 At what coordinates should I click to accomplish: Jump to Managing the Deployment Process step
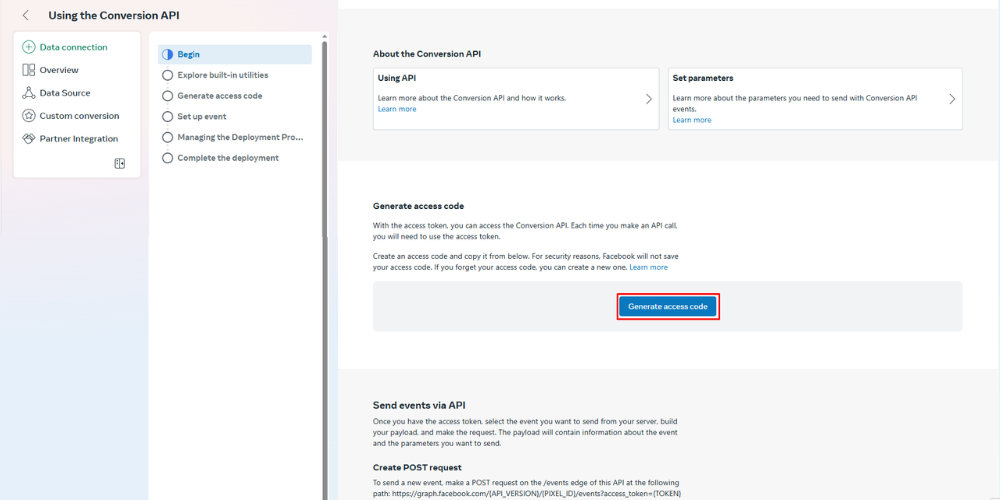(x=240, y=137)
